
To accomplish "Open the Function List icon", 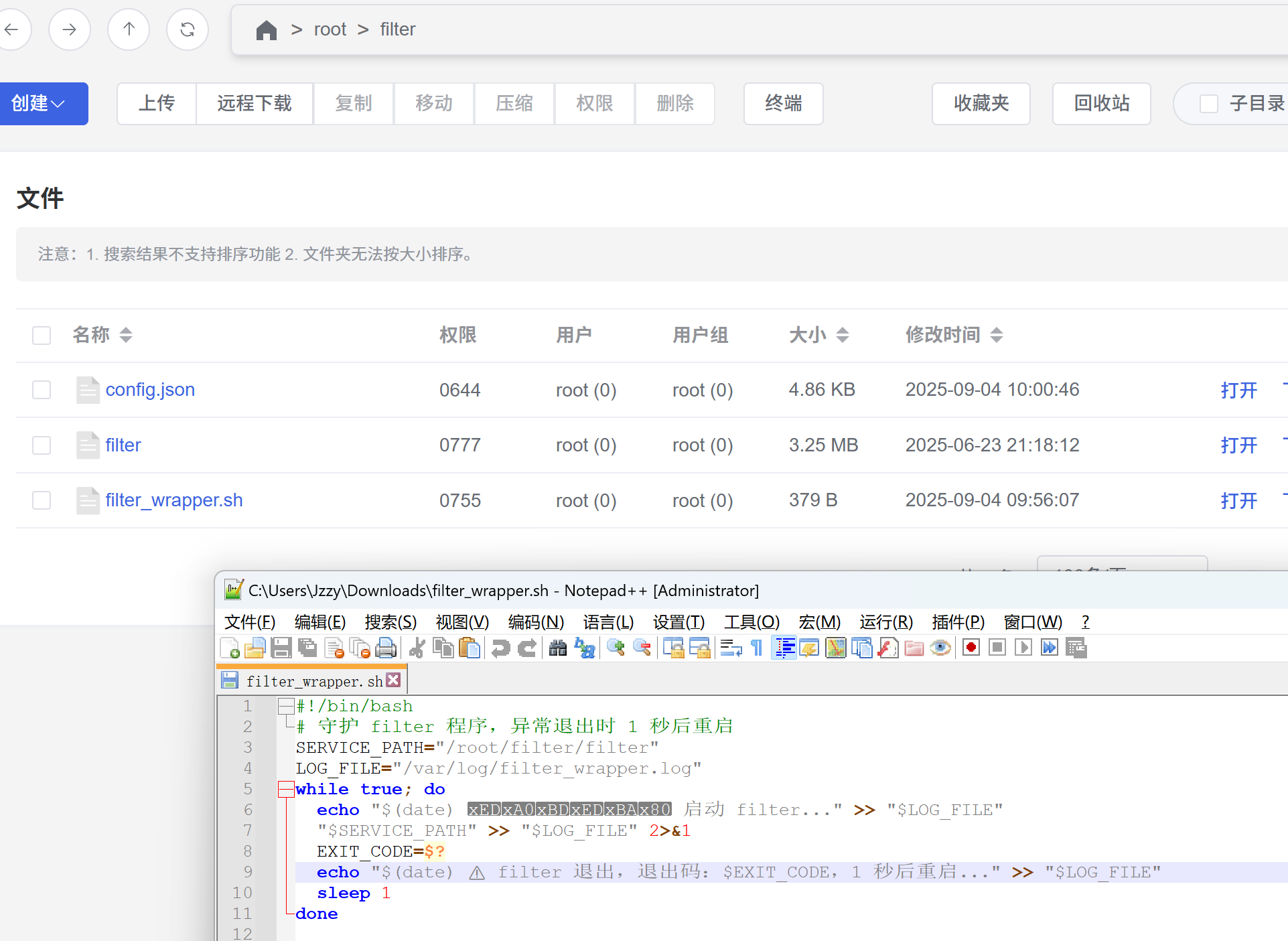I will point(888,648).
